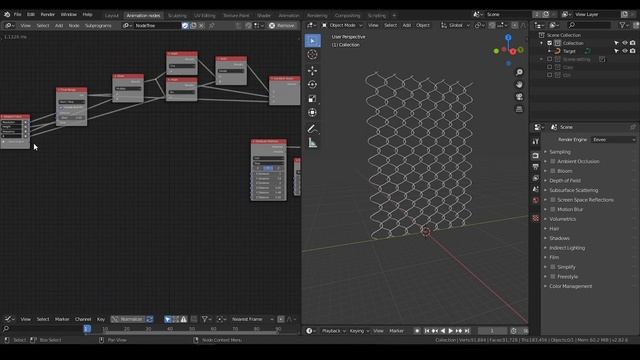Select the Rotate tool
Image resolution: width=640 pixels, height=360 pixels.
click(x=312, y=84)
